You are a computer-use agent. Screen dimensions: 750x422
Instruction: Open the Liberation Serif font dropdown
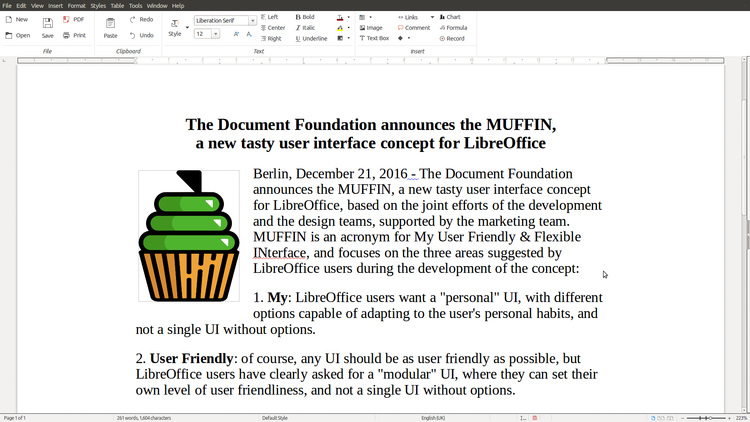[252, 20]
